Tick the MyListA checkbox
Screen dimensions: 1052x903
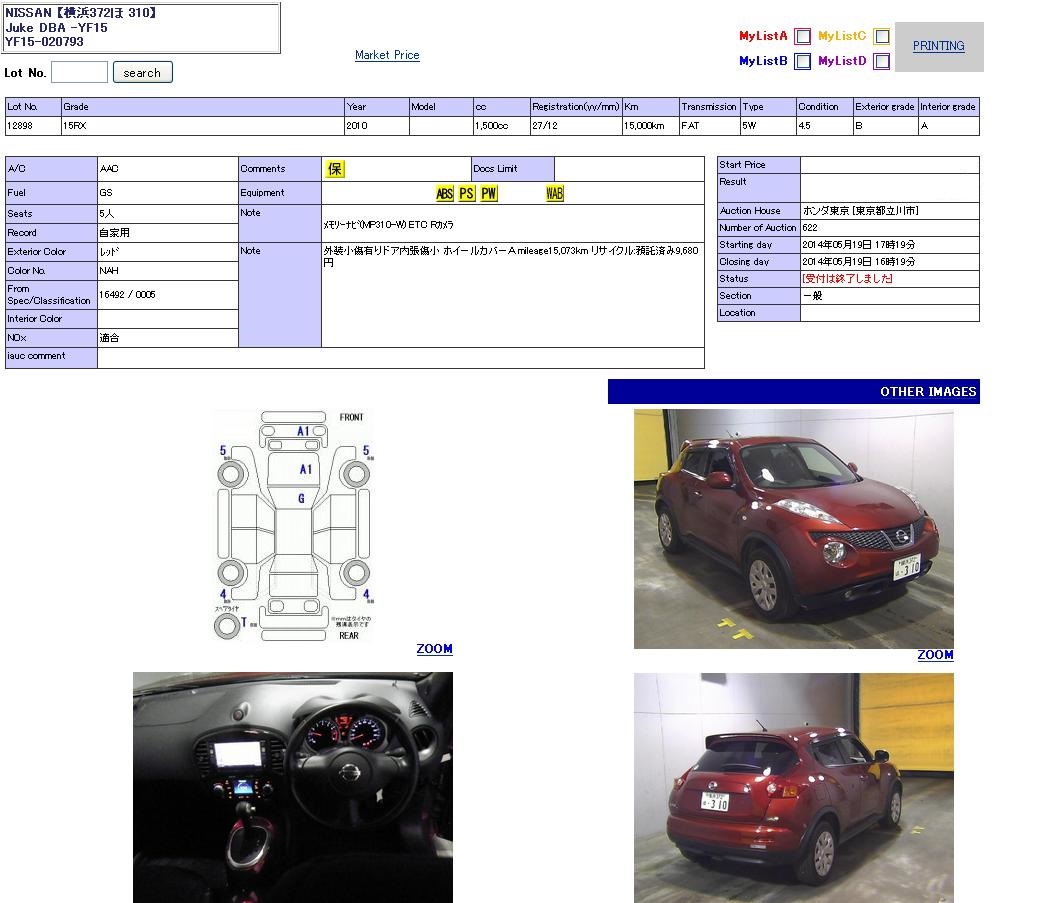803,36
